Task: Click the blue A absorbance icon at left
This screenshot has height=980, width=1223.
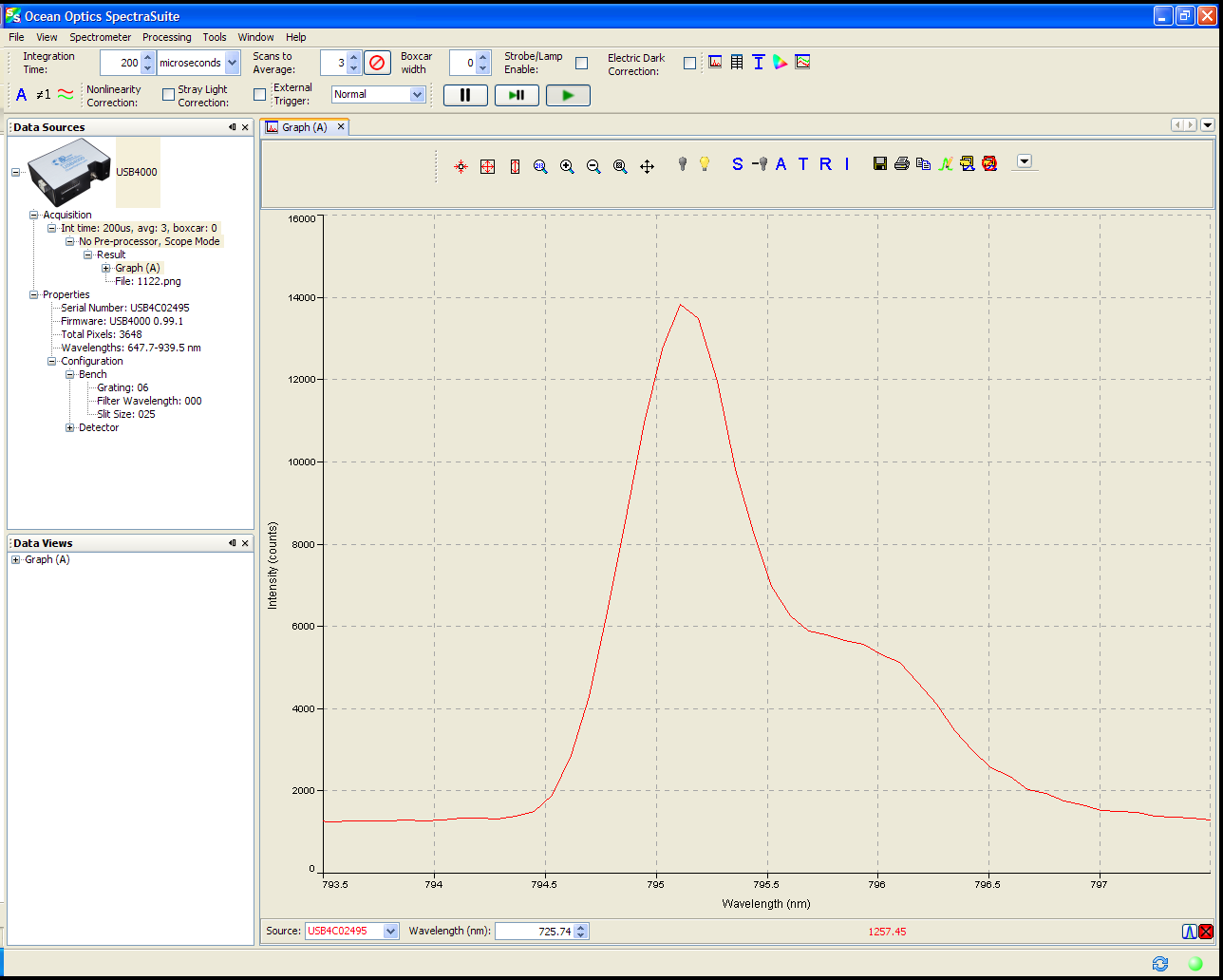Action: pyautogui.click(x=22, y=94)
